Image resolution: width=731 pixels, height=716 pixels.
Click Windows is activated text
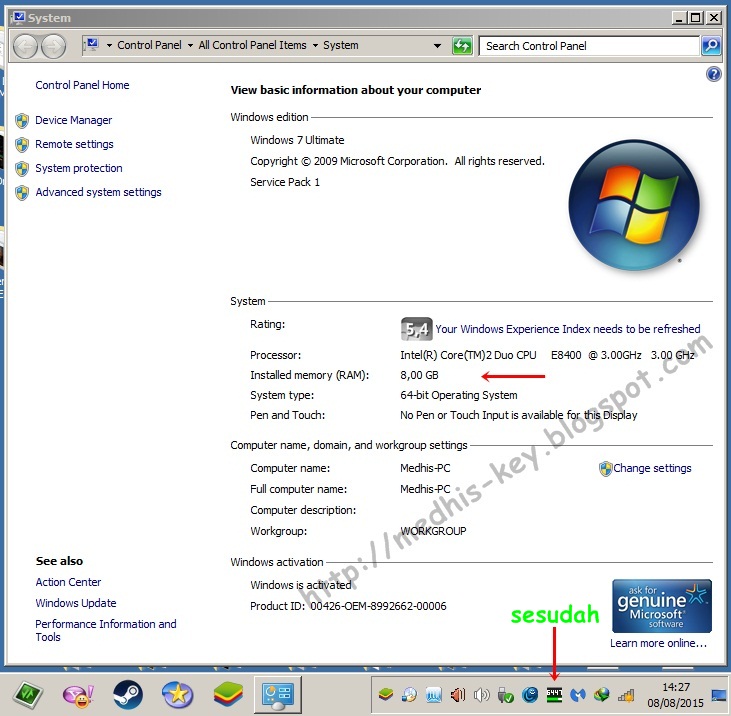point(301,585)
